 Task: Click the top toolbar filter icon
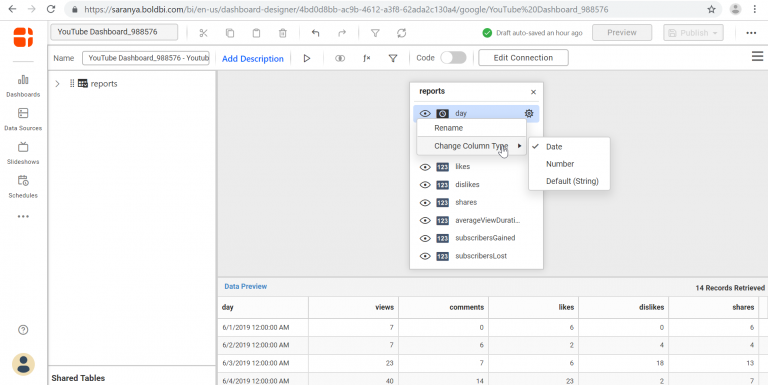[375, 33]
